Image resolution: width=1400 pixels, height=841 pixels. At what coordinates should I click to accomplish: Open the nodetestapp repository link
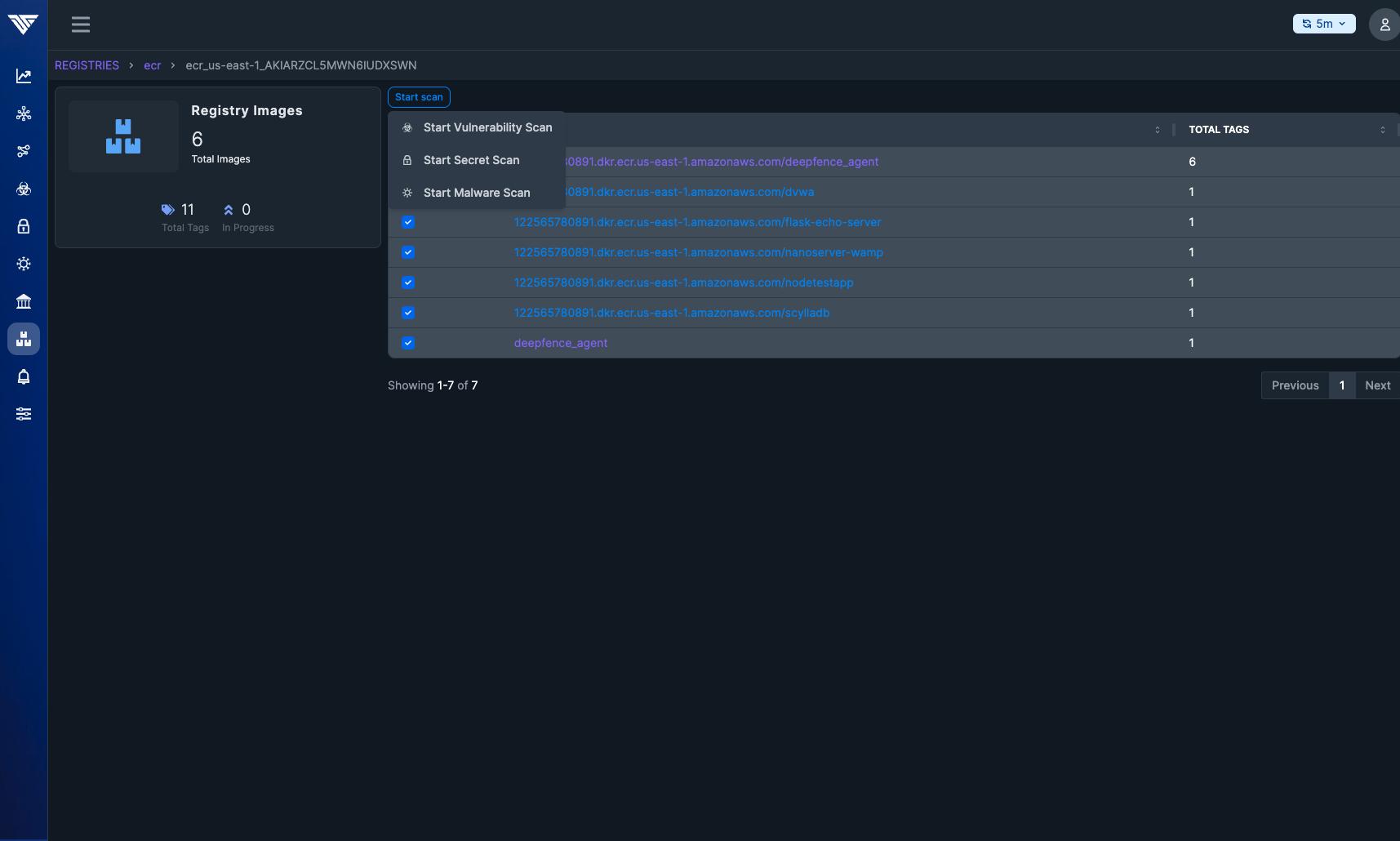point(683,283)
